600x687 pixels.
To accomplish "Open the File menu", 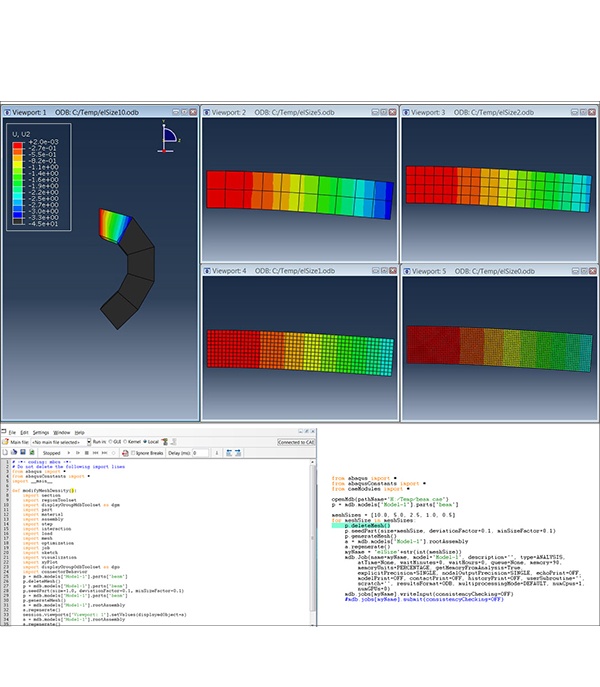I will 12,433.
